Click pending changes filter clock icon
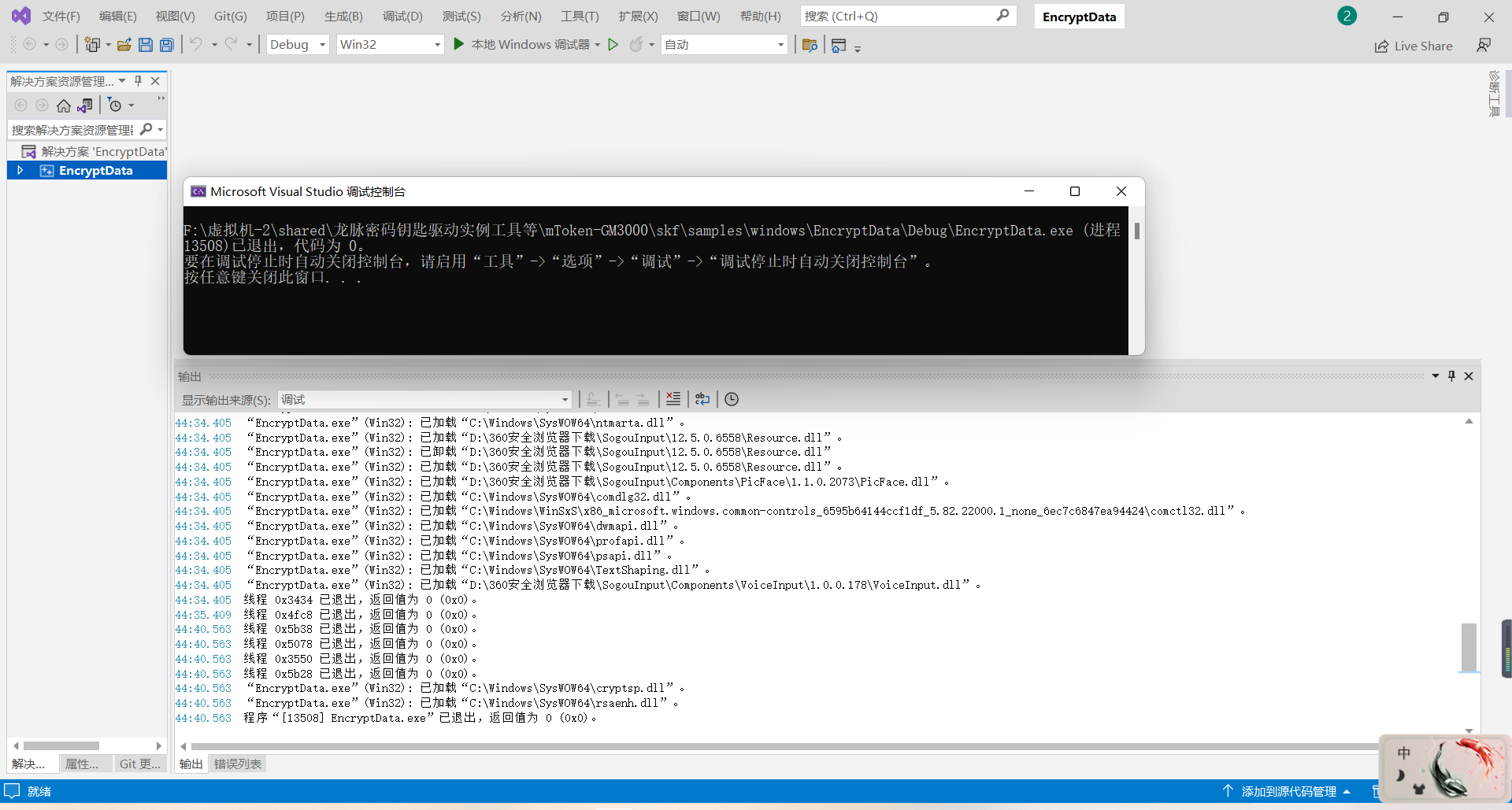Screen dimensions: 1512x810 tap(115, 105)
